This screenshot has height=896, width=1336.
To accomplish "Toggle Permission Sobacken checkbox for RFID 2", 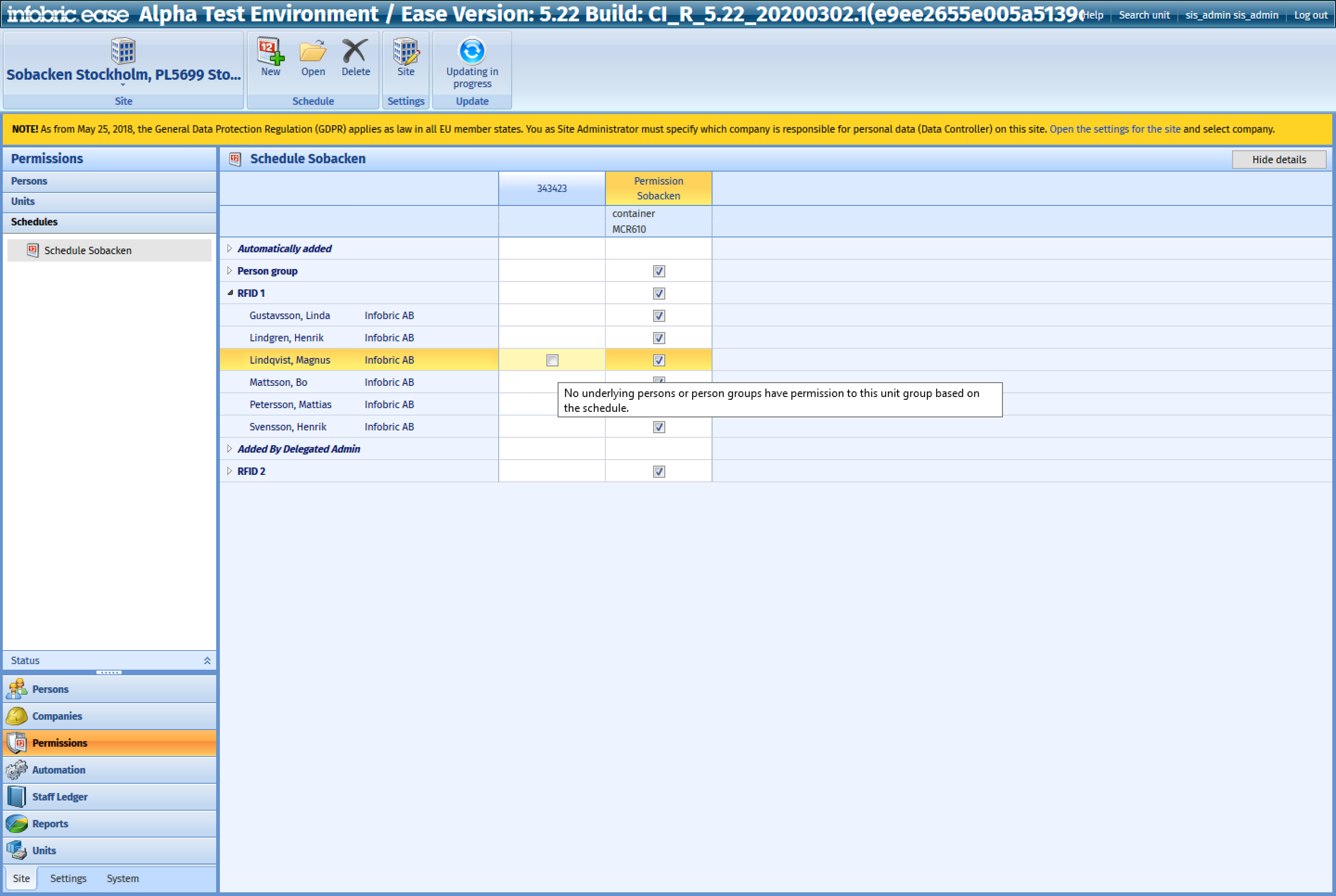I will tap(659, 472).
